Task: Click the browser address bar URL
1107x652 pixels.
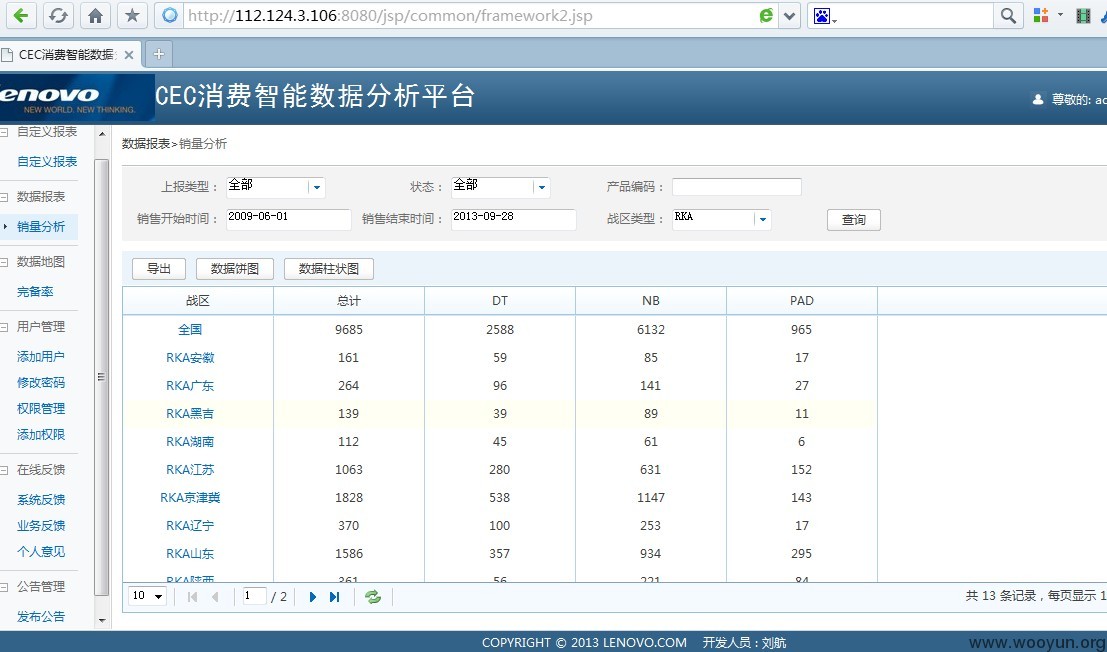Action: [x=390, y=16]
